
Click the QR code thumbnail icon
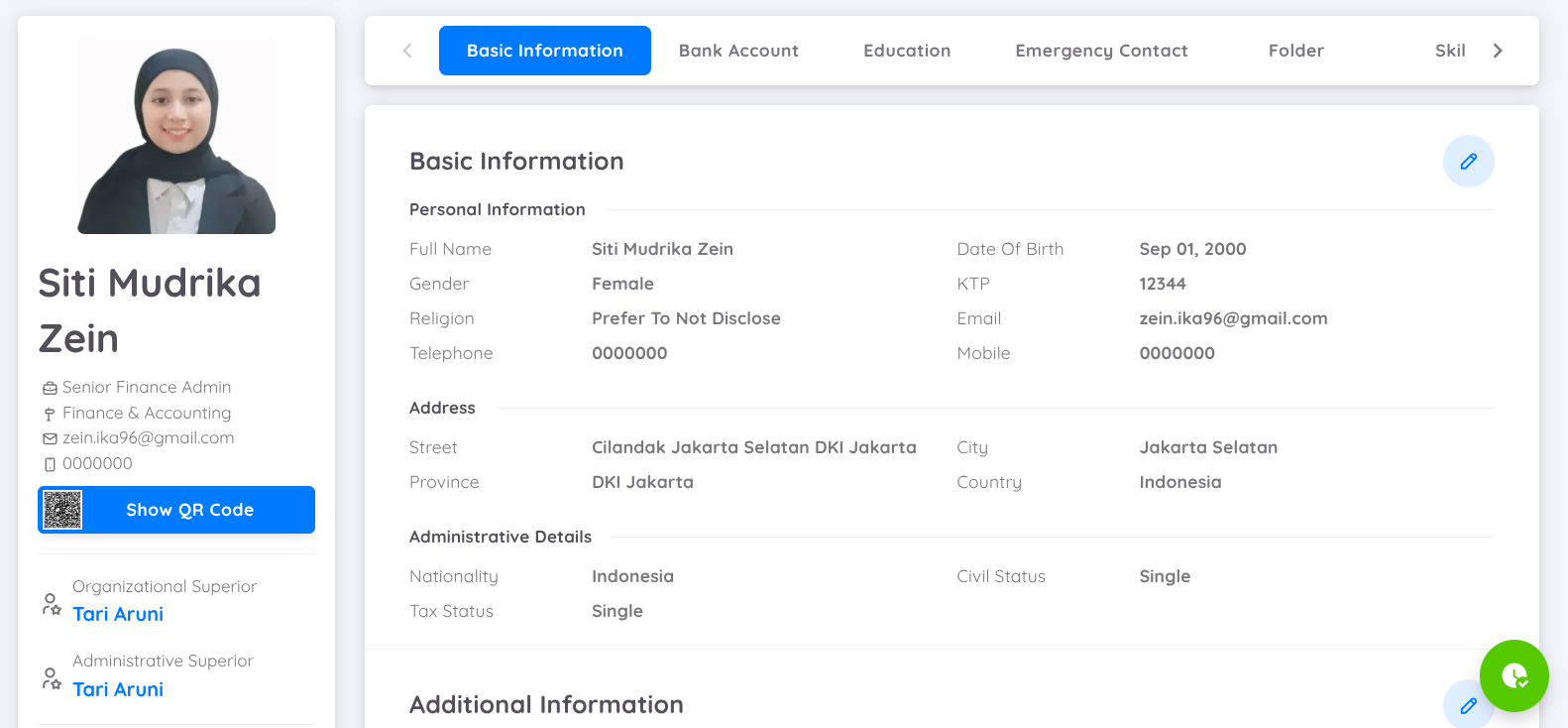(62, 510)
